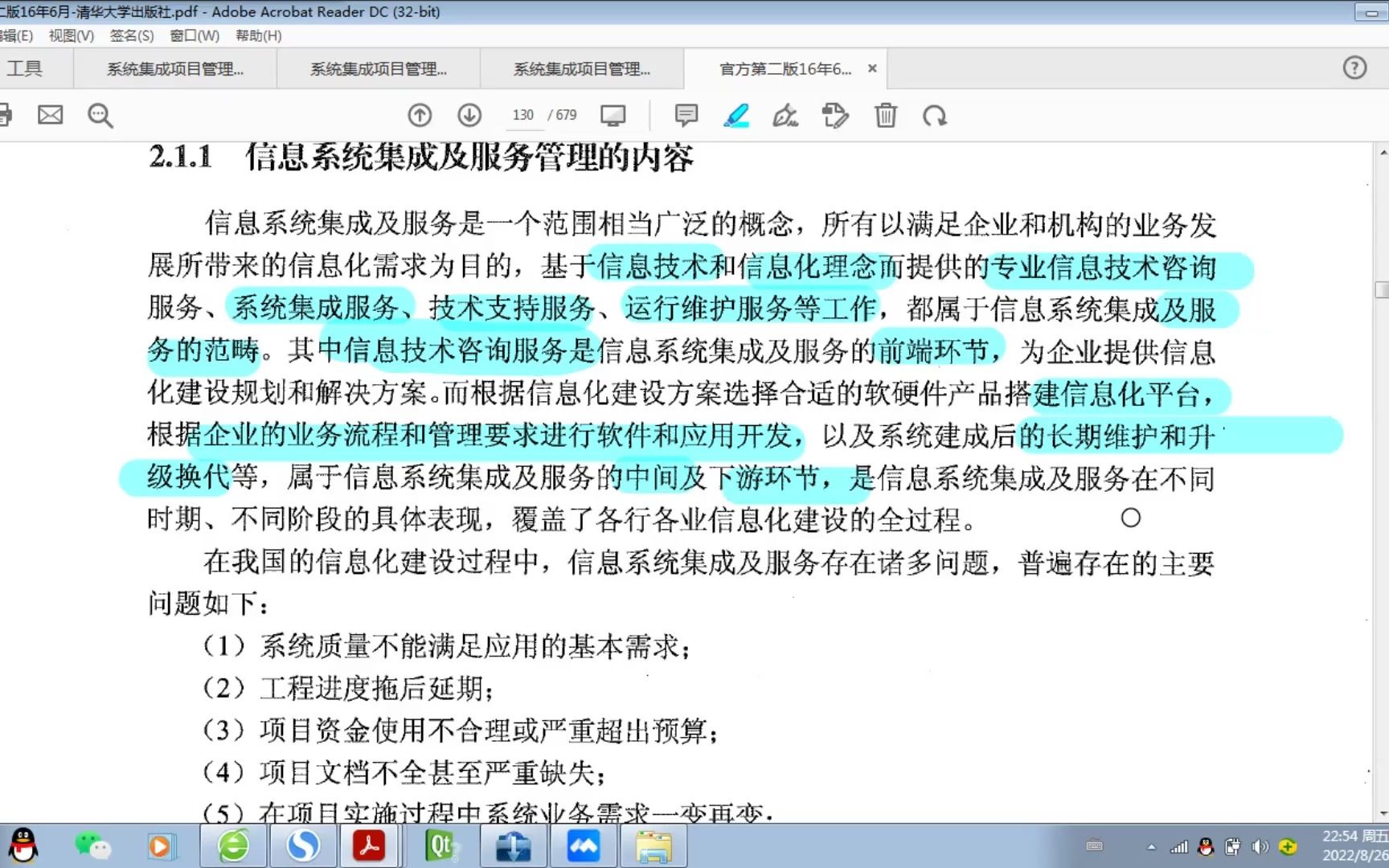
Task: Rotate the page with the rotate icon
Action: 934,116
